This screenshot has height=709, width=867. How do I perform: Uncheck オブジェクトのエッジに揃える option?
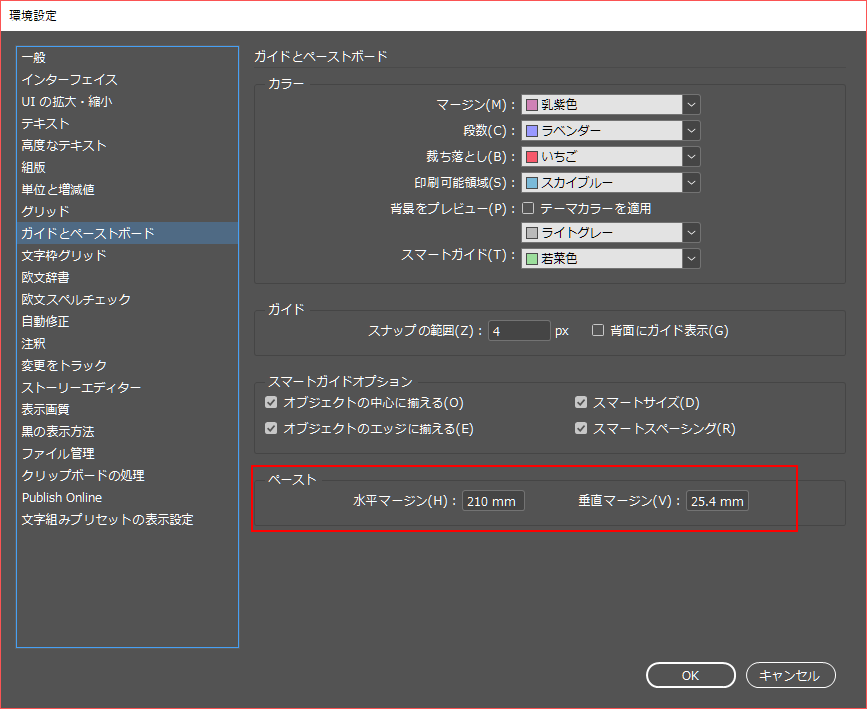(271, 428)
